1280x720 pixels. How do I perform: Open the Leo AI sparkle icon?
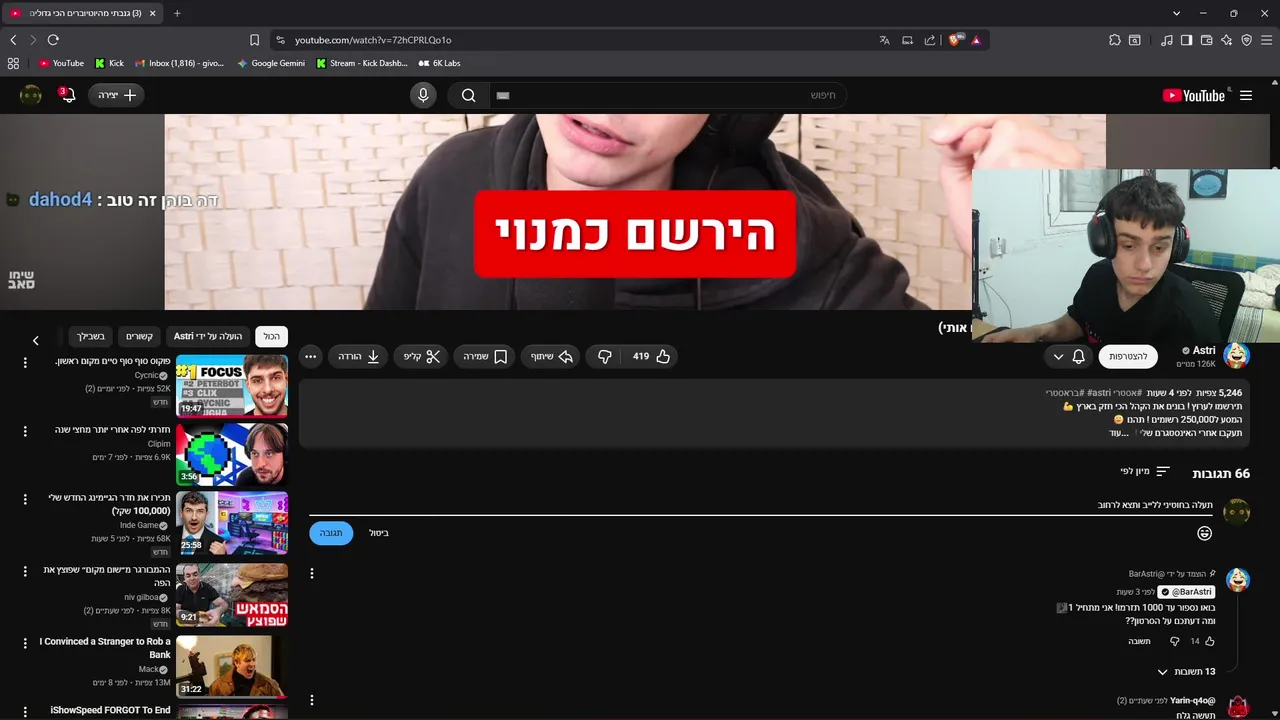click(1226, 40)
